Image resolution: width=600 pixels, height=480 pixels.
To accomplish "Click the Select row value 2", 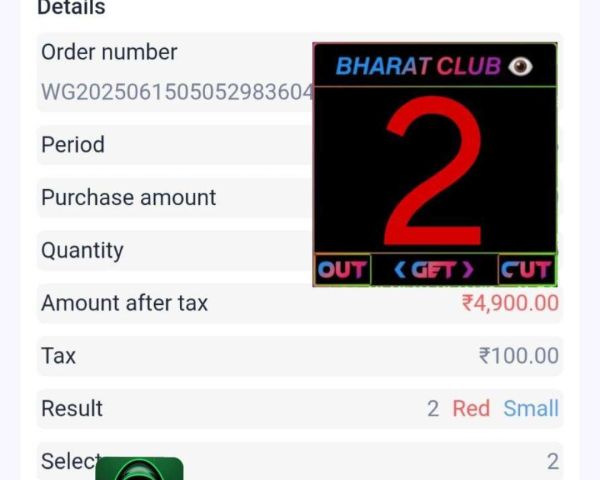I will coord(552,462).
